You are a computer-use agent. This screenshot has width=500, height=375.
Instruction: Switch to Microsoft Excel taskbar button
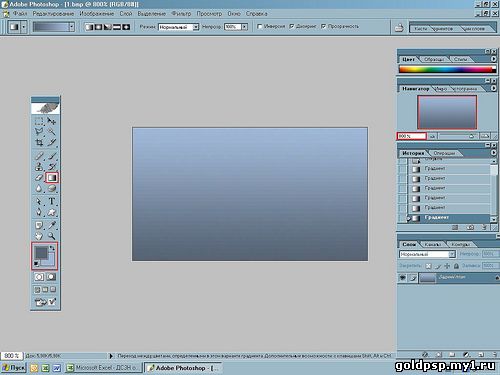pos(103,368)
